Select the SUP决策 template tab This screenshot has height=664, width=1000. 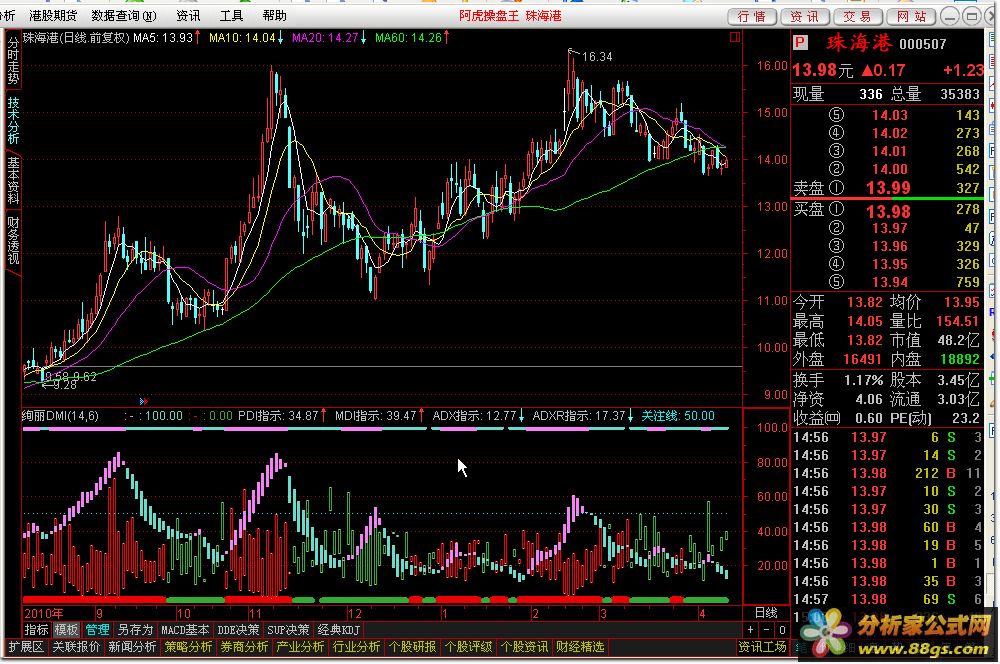[x=288, y=630]
